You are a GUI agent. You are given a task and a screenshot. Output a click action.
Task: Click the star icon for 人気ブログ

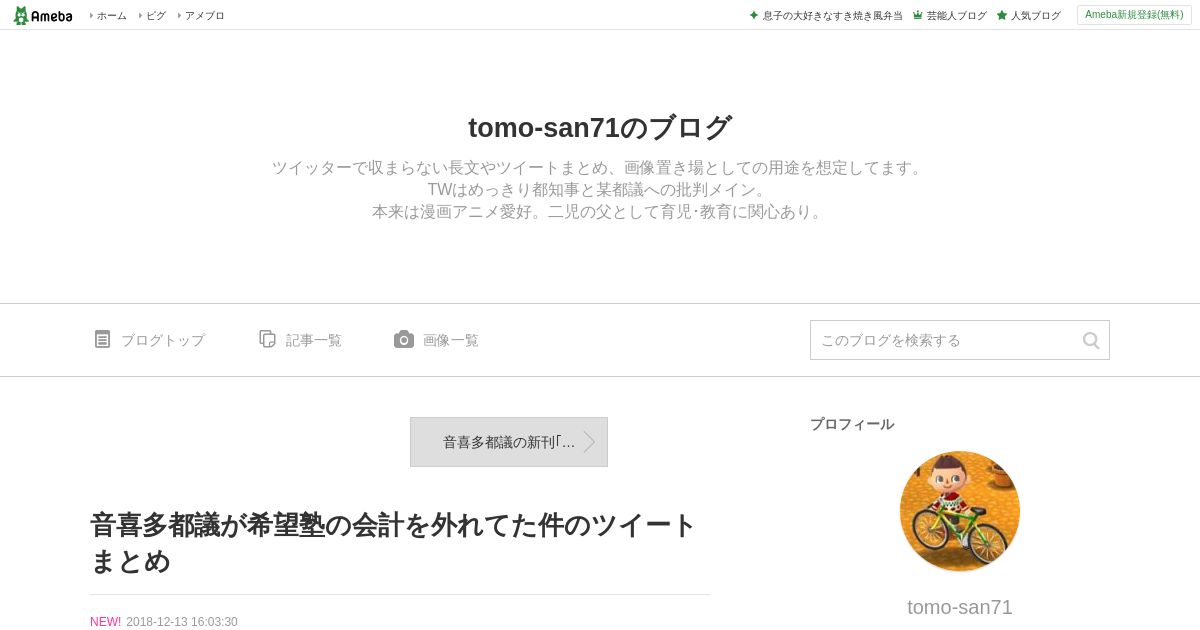1002,15
